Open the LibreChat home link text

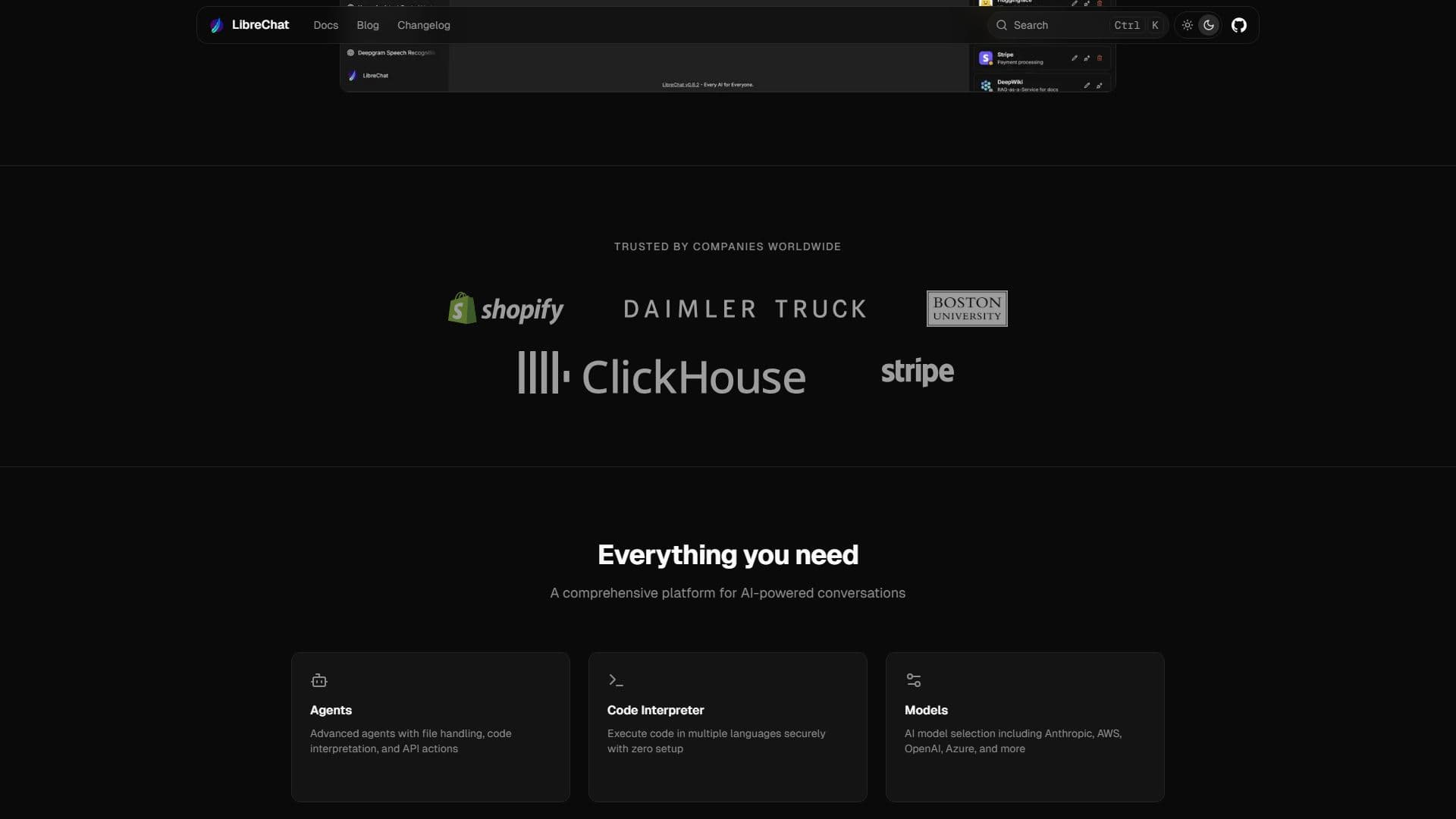[x=260, y=25]
